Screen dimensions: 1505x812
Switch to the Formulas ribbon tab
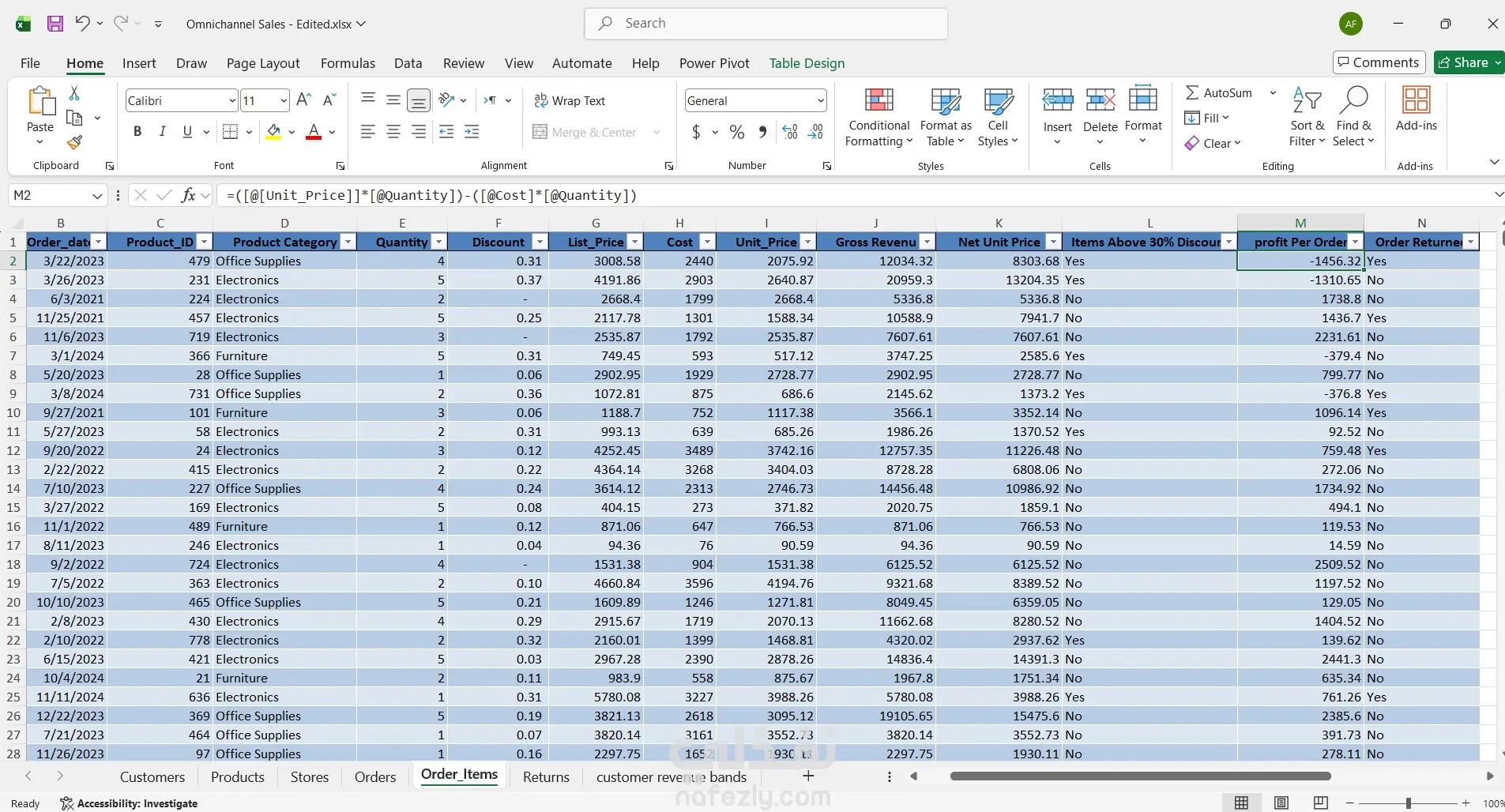click(x=348, y=63)
